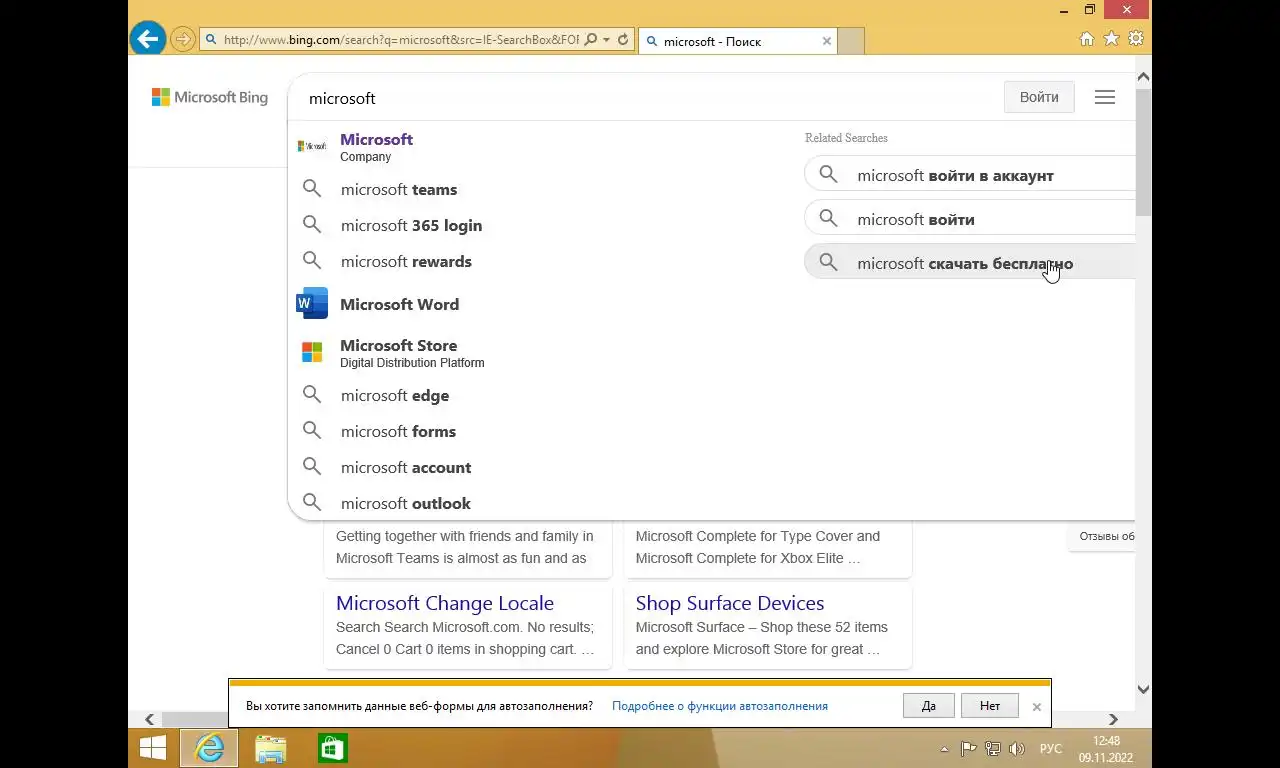Click the volume speaker tray icon
Viewport: 1280px width, 768px height.
coord(1017,748)
